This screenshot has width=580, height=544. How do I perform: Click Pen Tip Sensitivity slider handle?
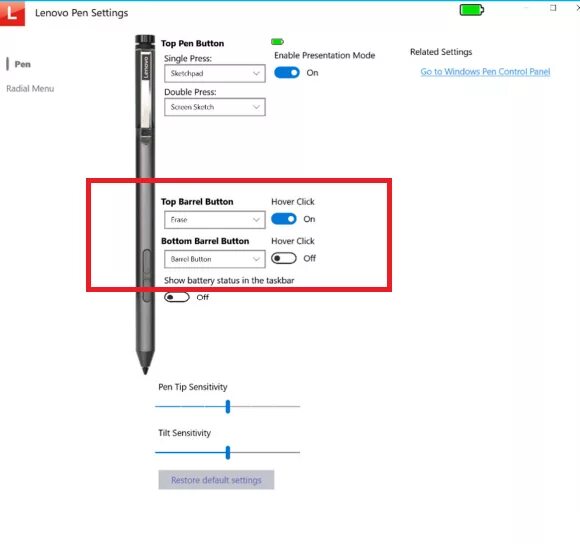click(228, 406)
